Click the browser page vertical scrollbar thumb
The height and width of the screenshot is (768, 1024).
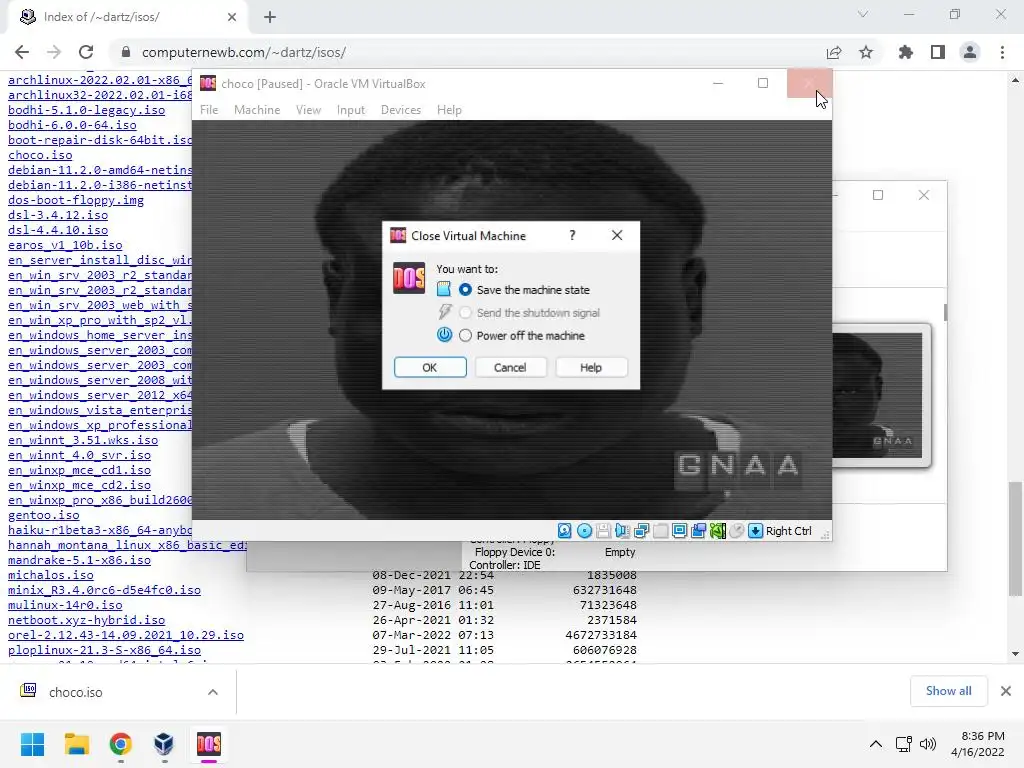[x=1015, y=539]
